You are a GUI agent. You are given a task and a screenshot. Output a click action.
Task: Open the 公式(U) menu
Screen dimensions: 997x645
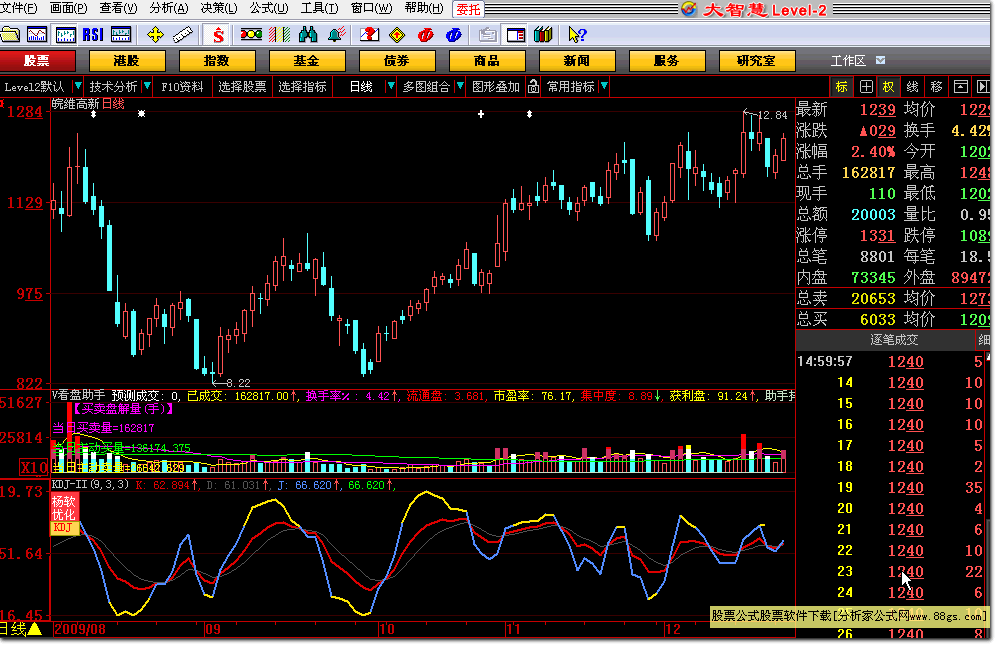point(269,8)
